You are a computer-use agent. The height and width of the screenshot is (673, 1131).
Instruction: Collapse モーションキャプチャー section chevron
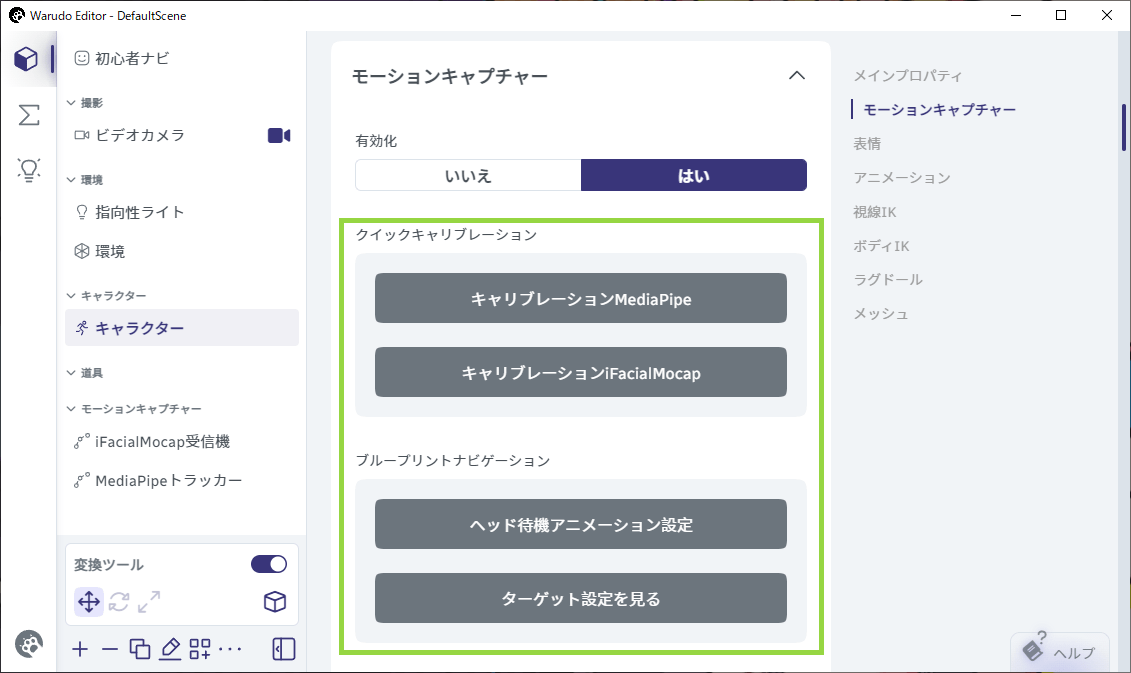pyautogui.click(x=797, y=76)
